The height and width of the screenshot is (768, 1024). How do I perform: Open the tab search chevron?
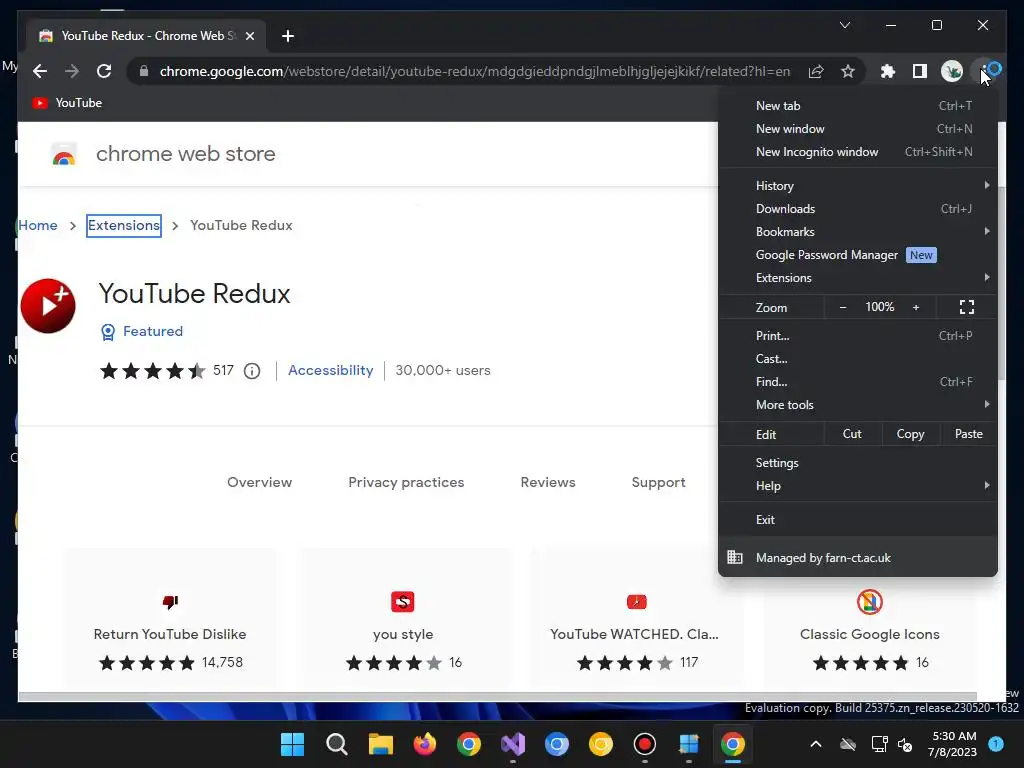(844, 25)
